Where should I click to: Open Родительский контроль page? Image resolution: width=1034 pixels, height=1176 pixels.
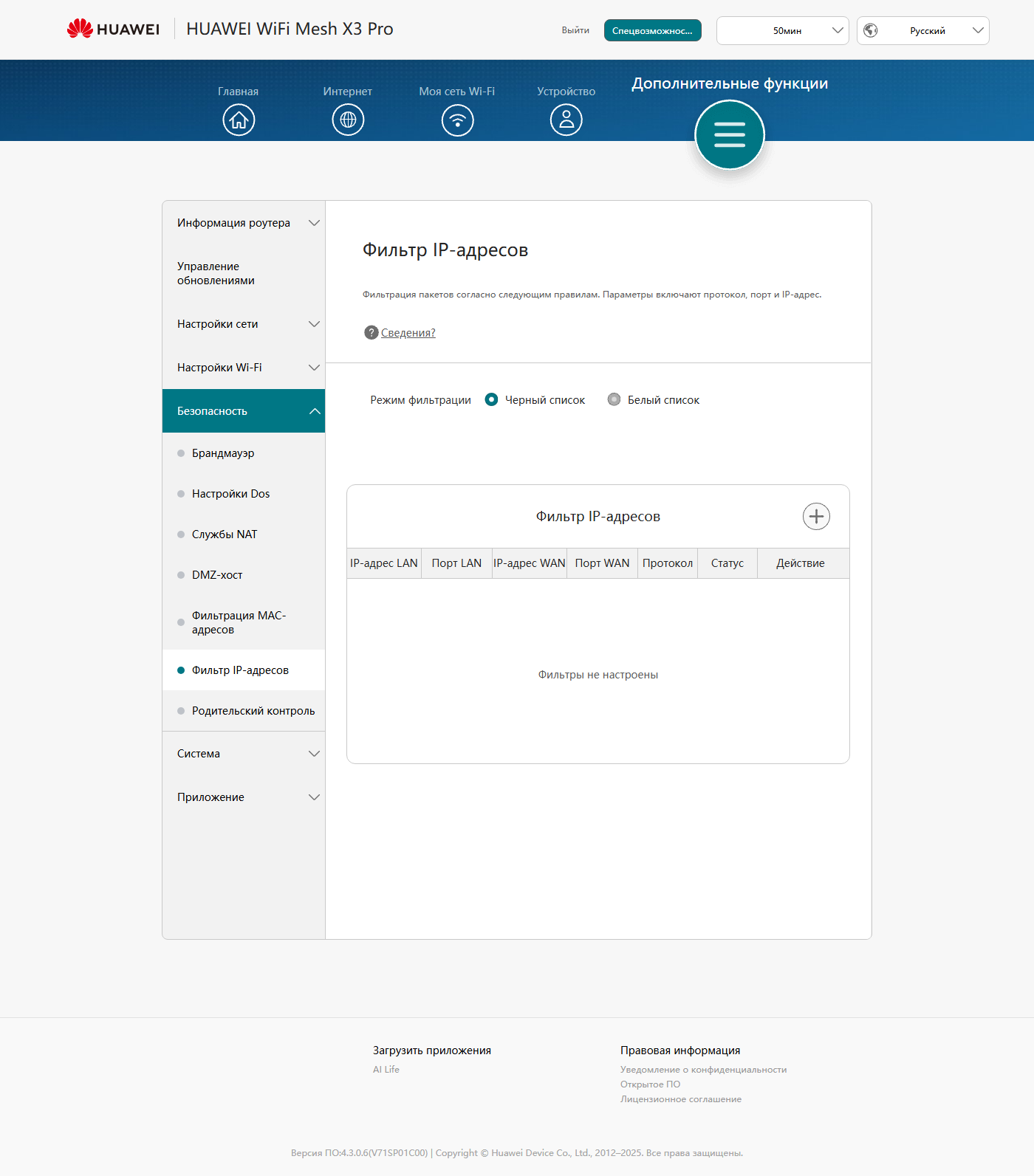[x=244, y=711]
